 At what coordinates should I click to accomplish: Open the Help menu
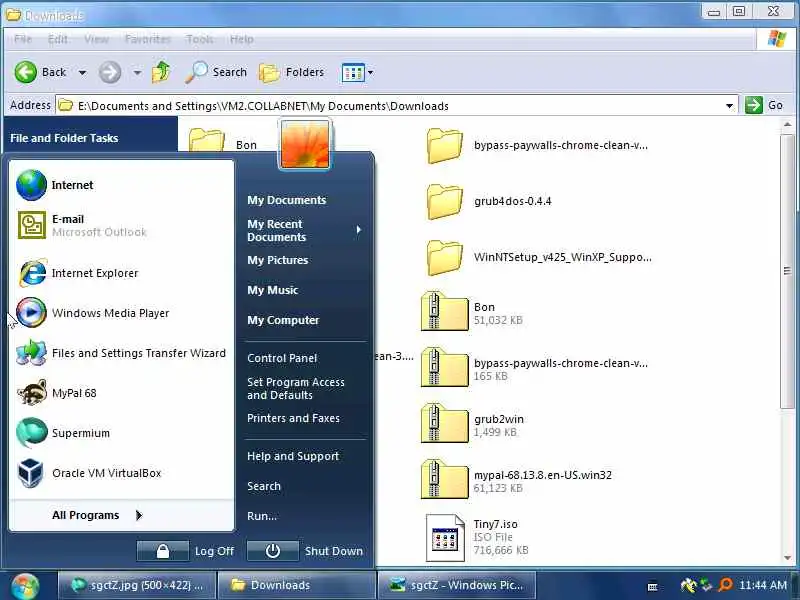click(x=241, y=39)
